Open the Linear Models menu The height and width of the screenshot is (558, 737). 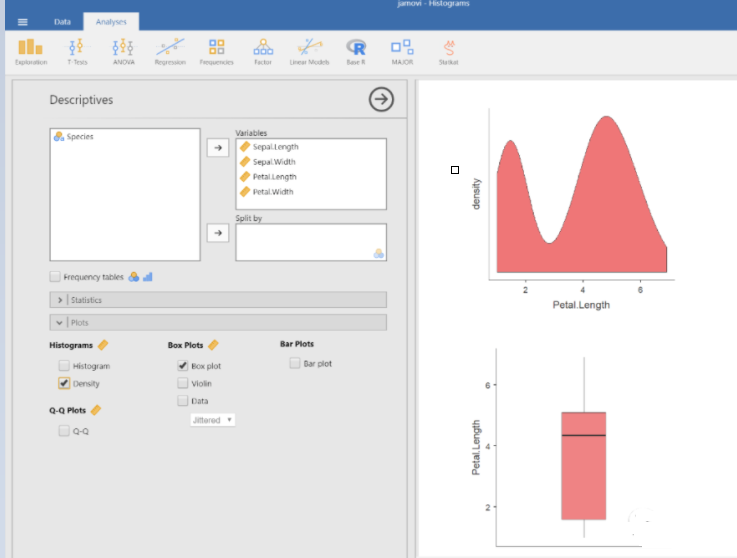click(x=309, y=50)
